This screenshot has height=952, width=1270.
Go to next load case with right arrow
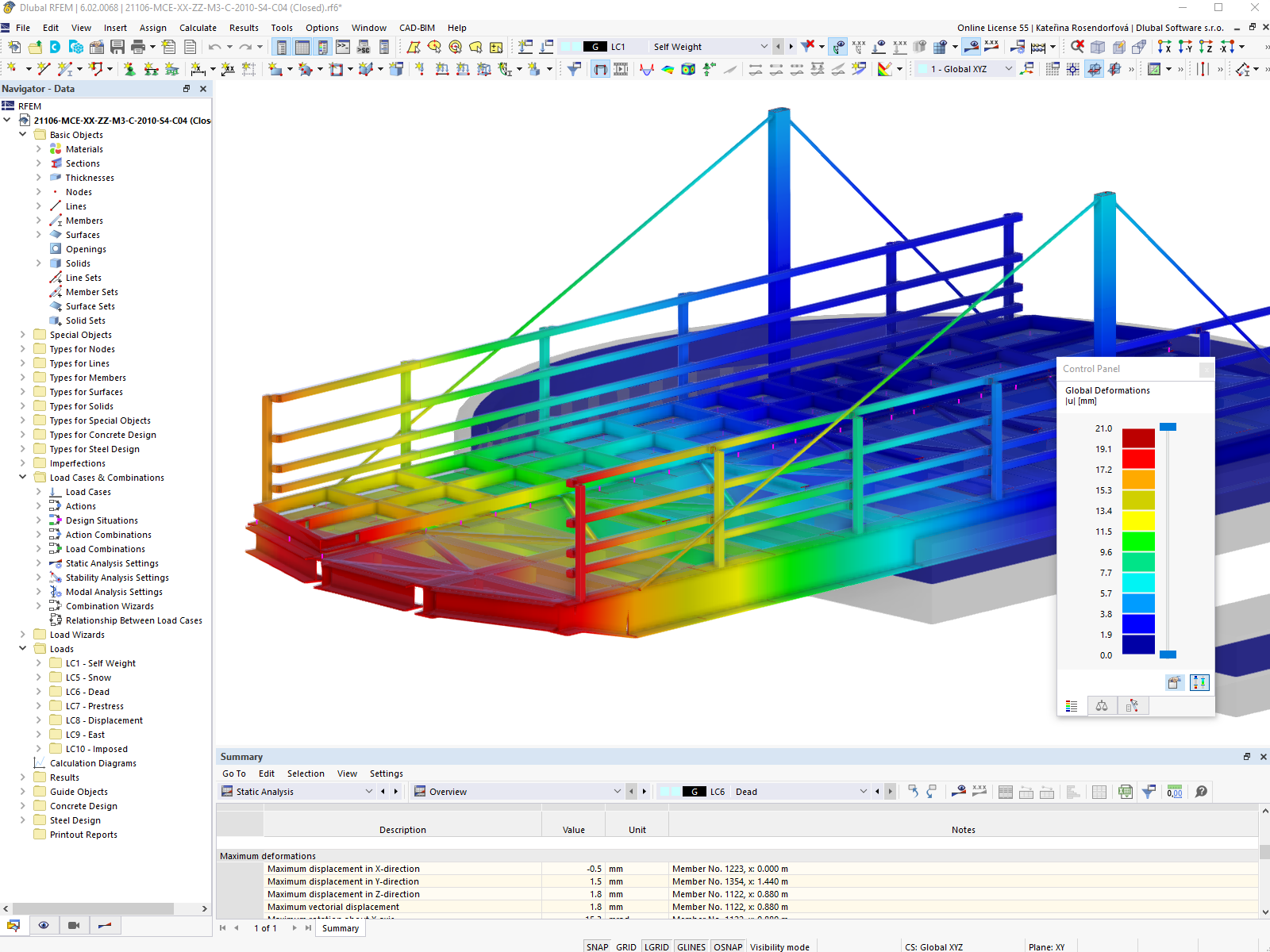[x=791, y=47]
